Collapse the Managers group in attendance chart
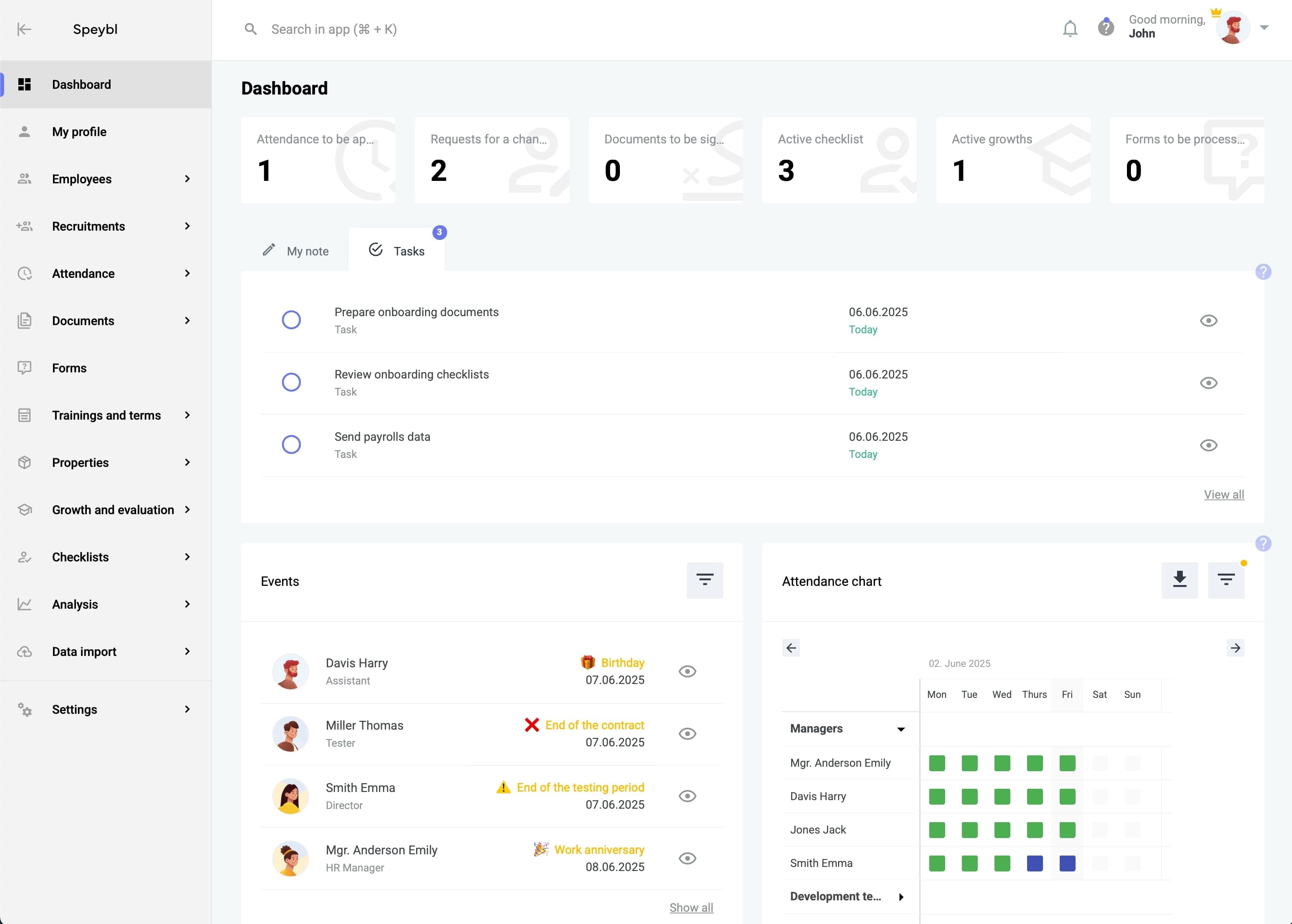 [900, 729]
